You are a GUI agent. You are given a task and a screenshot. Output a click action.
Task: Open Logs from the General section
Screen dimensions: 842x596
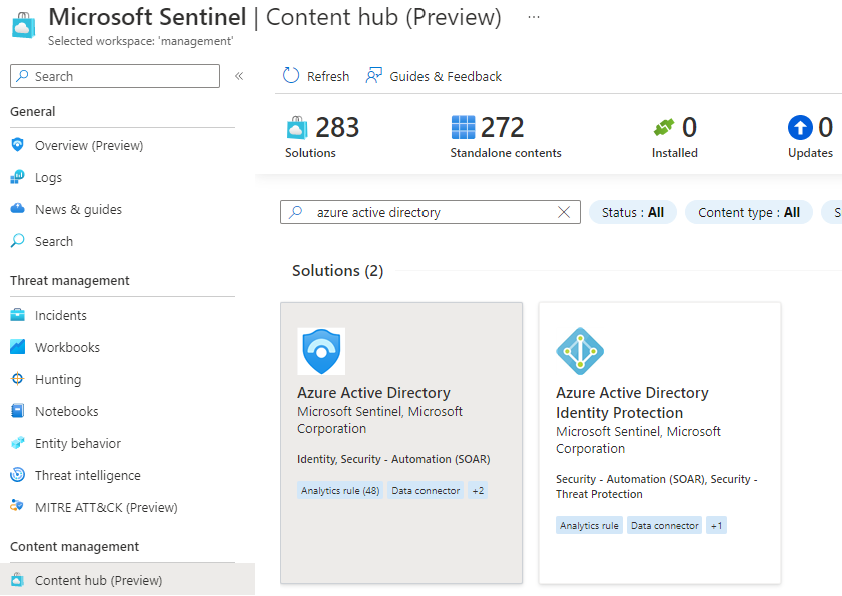click(48, 178)
